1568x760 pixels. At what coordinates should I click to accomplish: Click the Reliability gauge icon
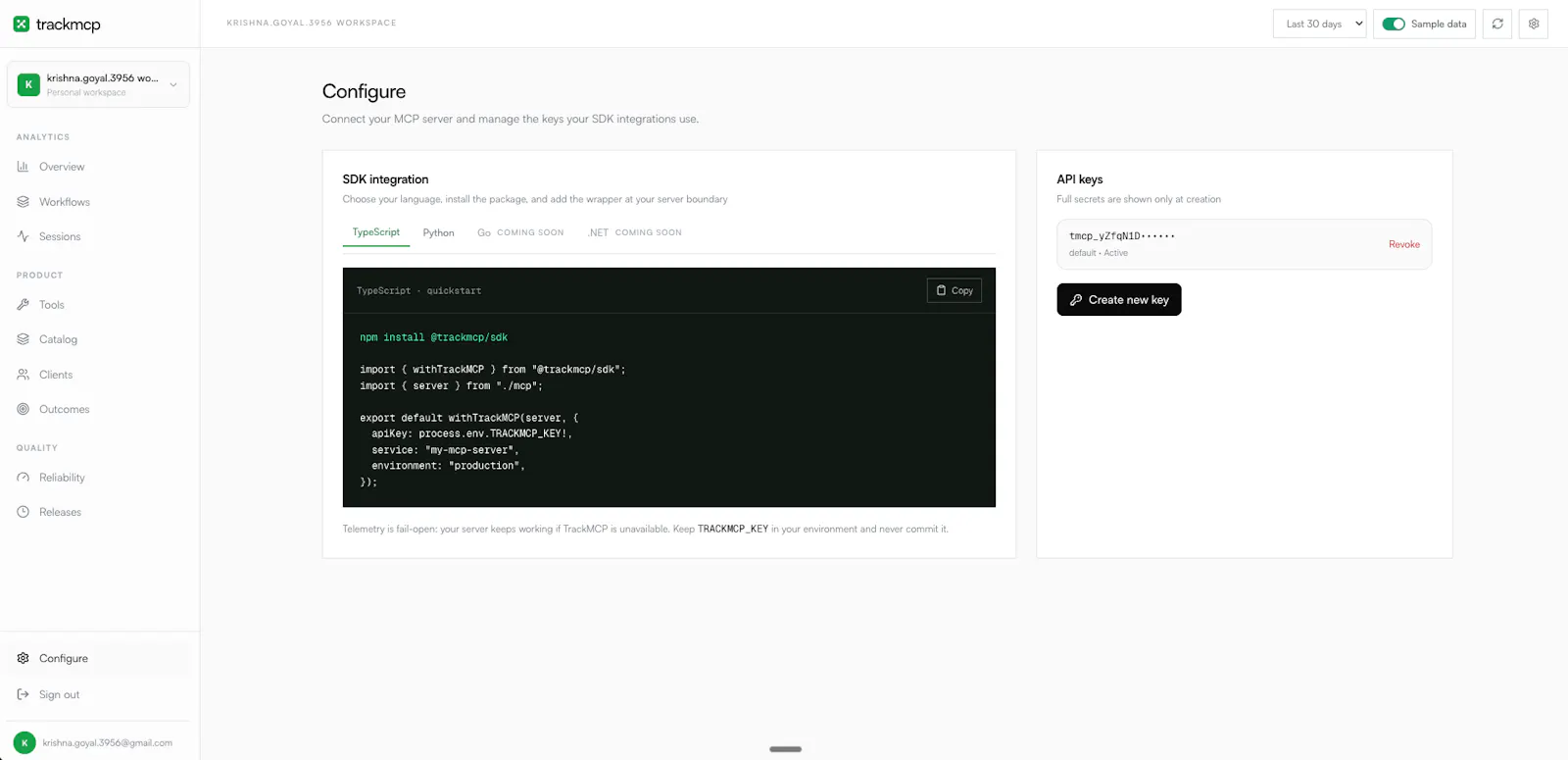point(23,478)
